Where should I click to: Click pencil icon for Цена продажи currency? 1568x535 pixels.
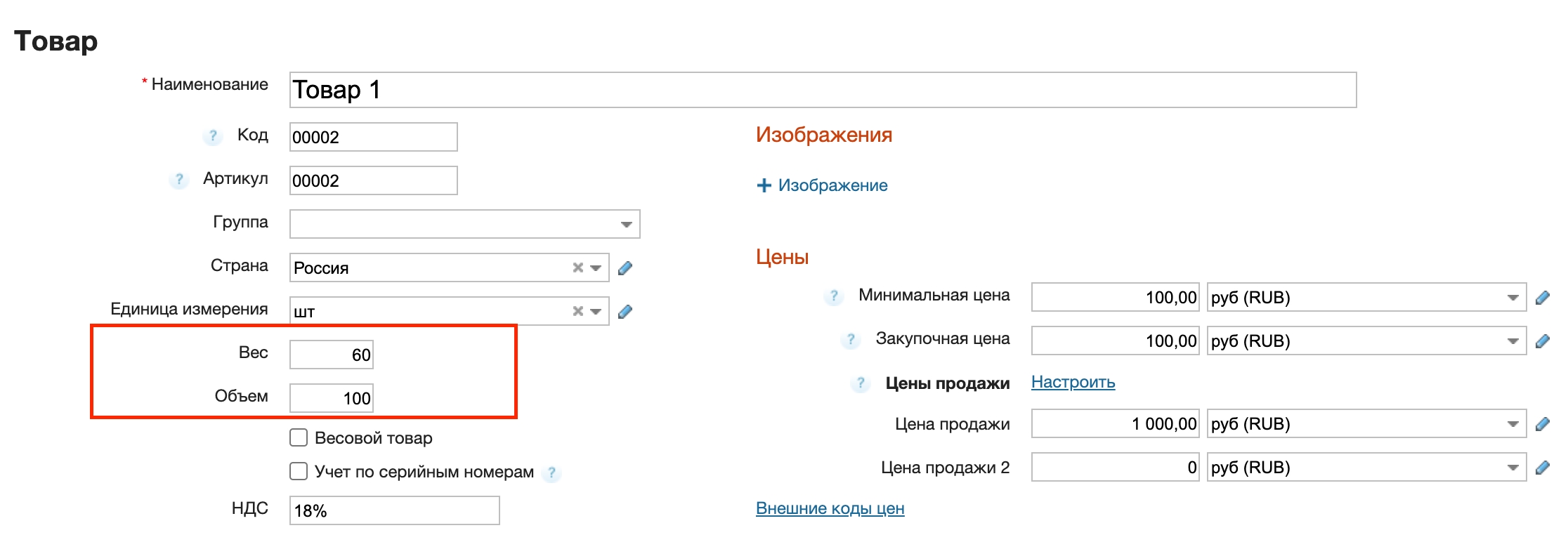[1542, 424]
